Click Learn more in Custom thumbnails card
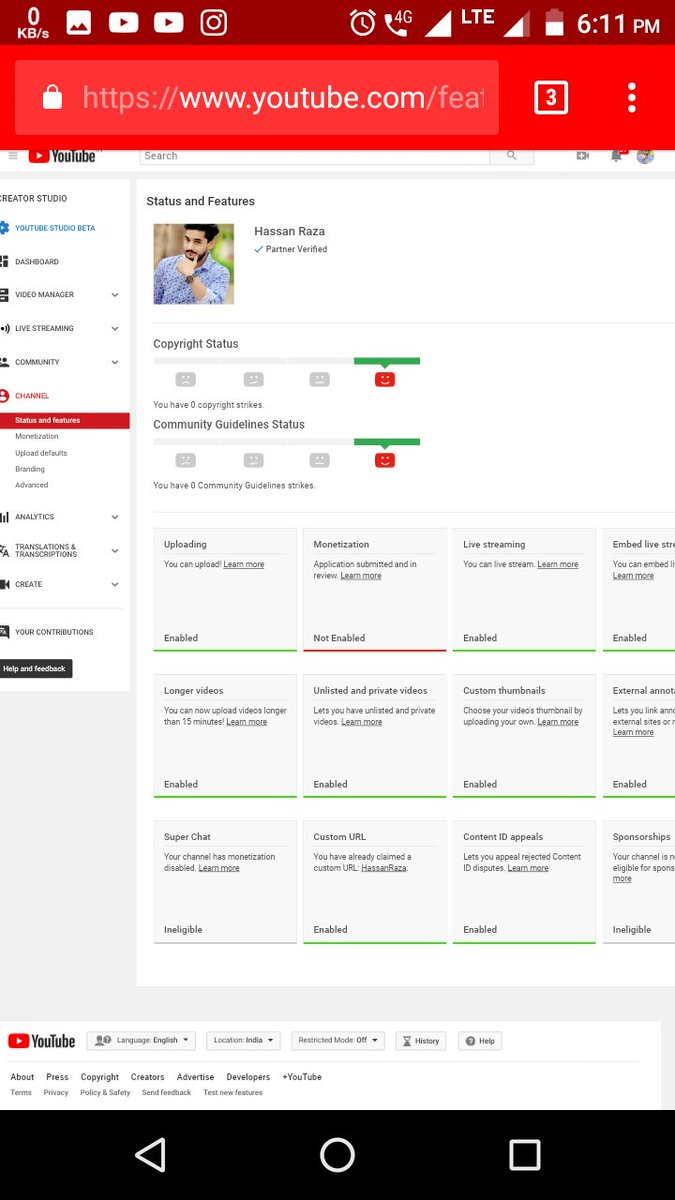This screenshot has width=675, height=1200. [558, 722]
